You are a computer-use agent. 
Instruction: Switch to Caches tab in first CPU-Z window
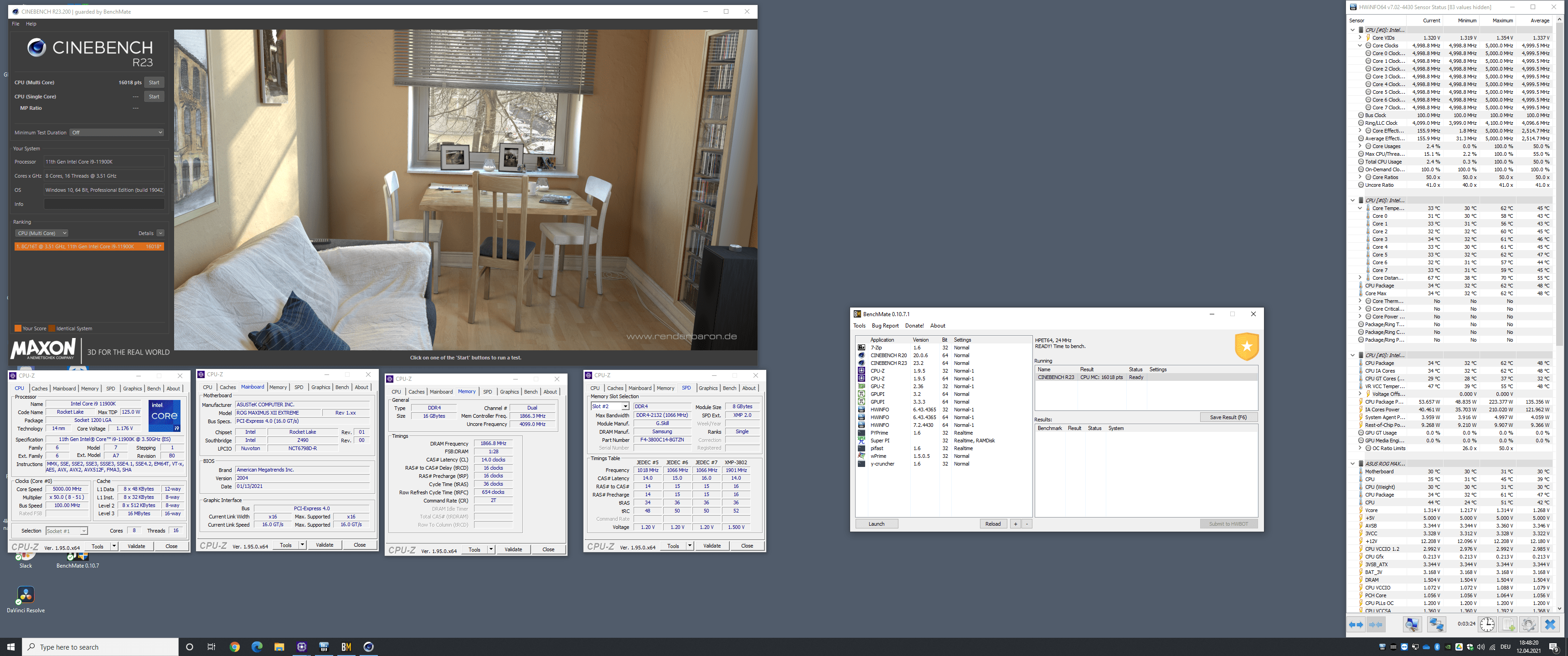(40, 388)
